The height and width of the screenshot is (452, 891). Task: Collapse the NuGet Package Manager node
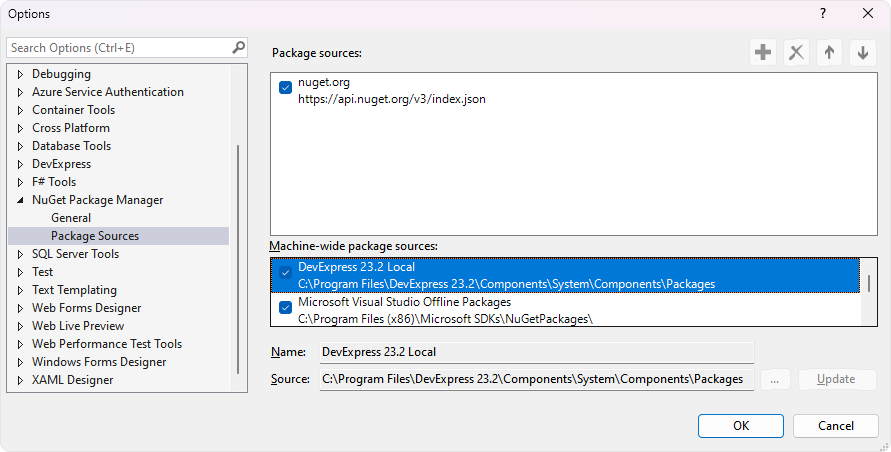[20, 200]
